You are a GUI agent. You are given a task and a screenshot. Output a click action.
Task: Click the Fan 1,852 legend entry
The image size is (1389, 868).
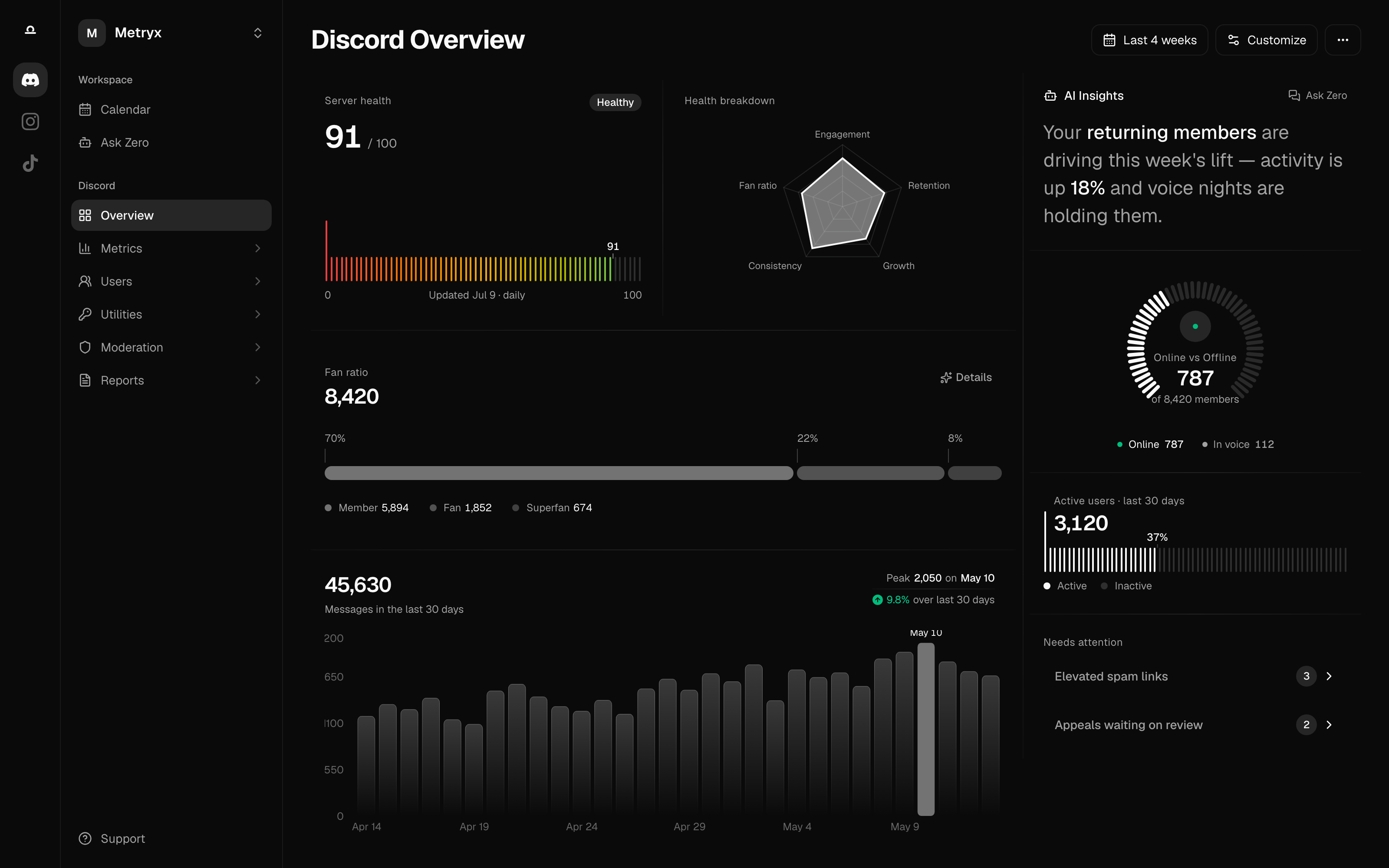(461, 507)
